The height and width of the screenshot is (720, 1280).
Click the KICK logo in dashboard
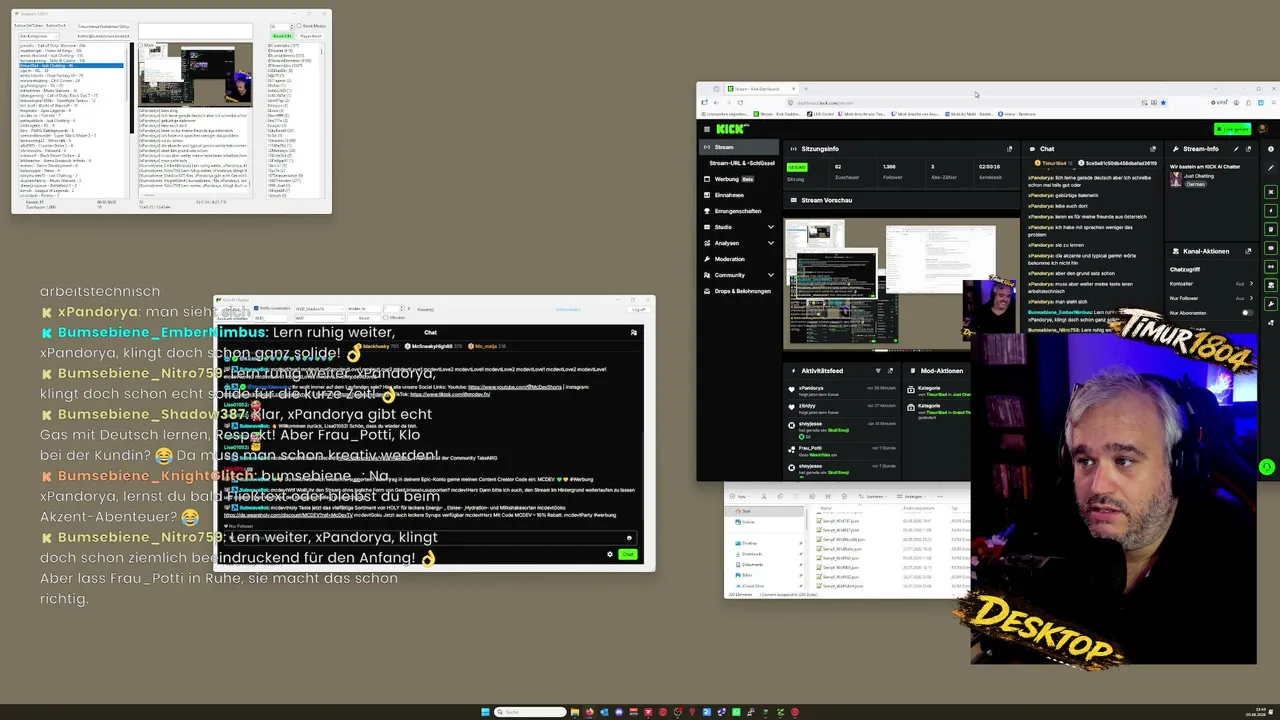(x=731, y=129)
